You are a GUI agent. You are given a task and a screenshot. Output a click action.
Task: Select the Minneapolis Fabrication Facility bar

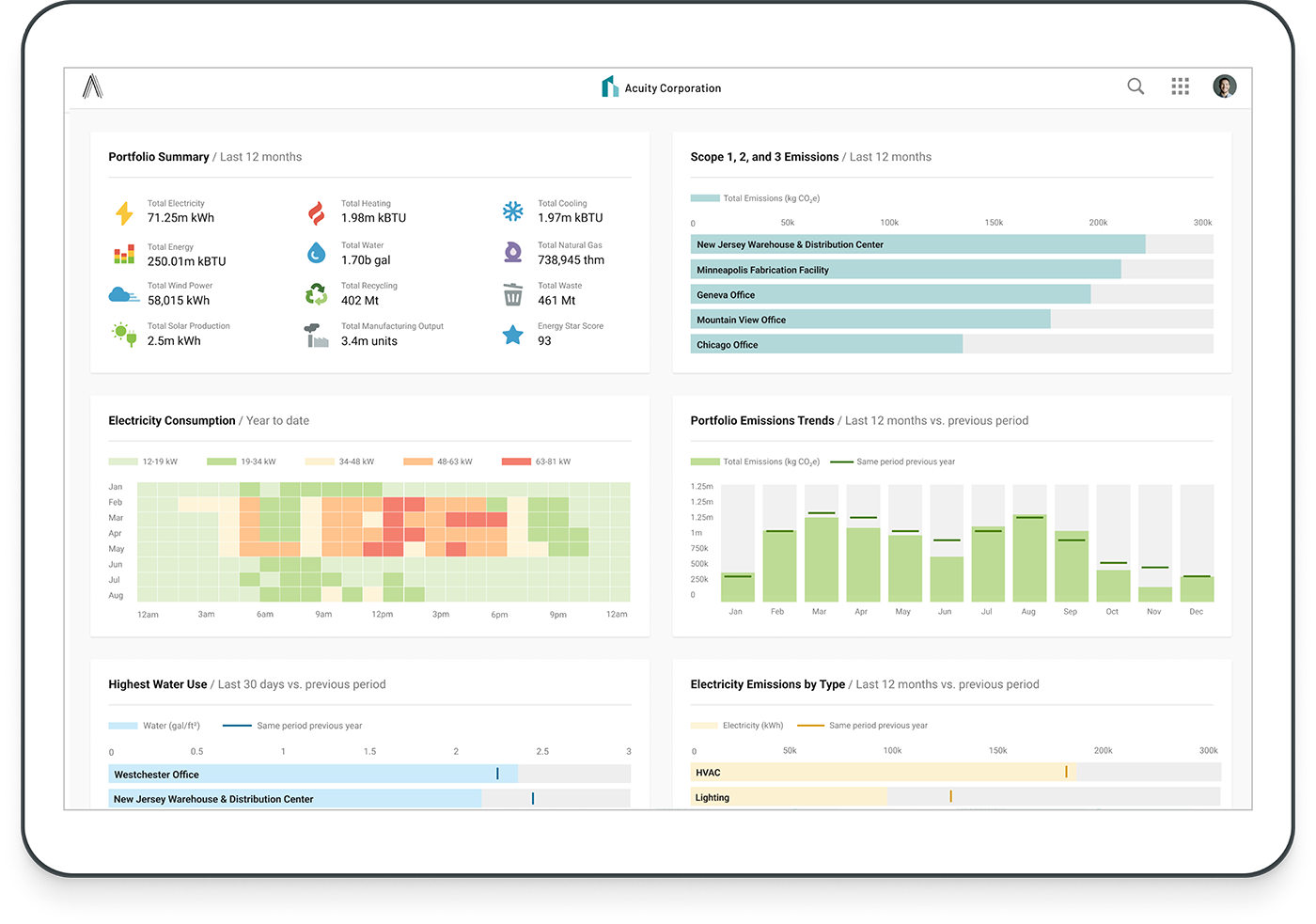(905, 270)
